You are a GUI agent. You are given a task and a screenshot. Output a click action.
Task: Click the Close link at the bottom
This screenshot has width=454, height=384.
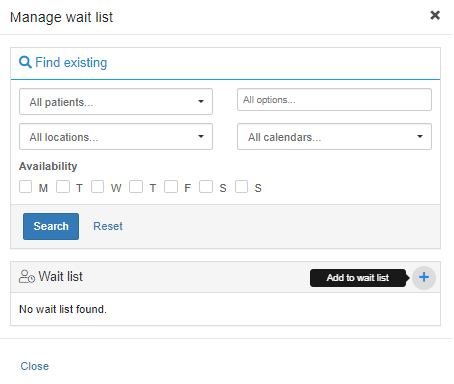tap(35, 366)
